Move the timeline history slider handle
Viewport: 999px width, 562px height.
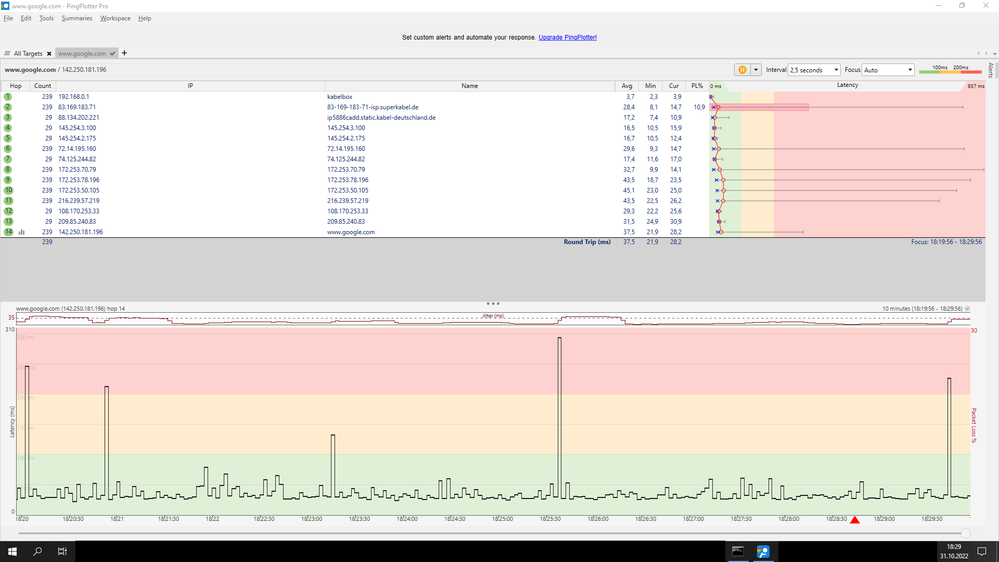[x=965, y=533]
